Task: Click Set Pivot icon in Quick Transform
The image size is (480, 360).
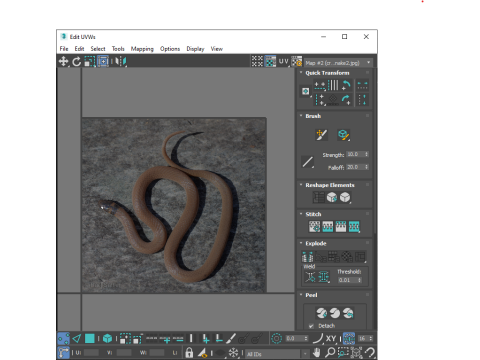Action: click(306, 91)
